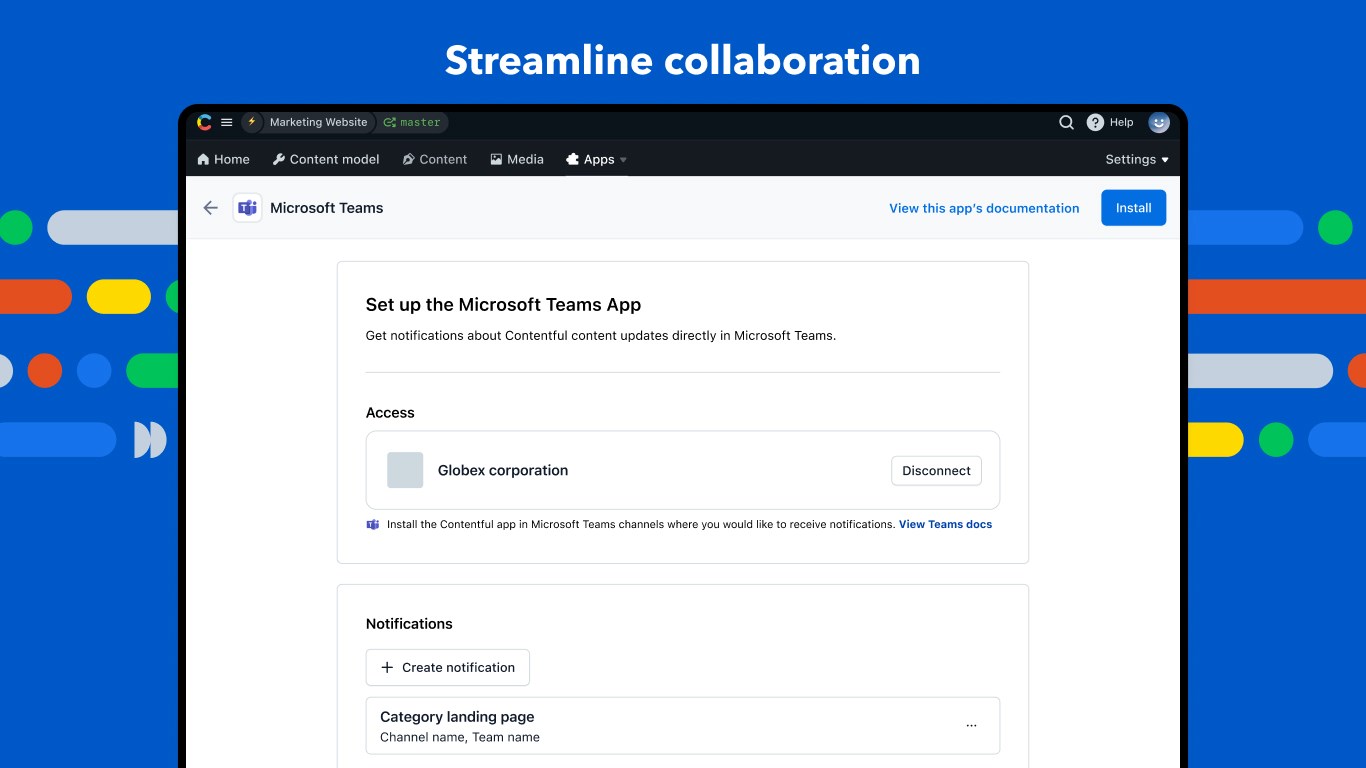This screenshot has width=1366, height=768.
Task: Click the Contentful logo icon
Action: (x=204, y=122)
